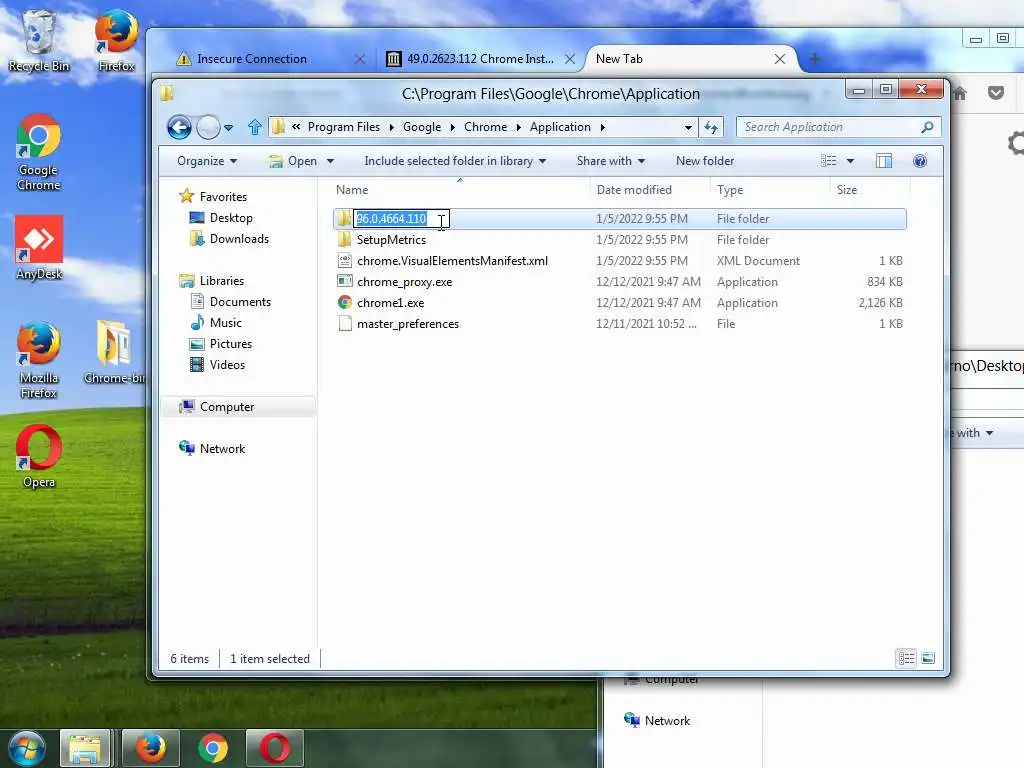Click Program Files in breadcrumb
Image resolution: width=1024 pixels, height=768 pixels.
[344, 127]
